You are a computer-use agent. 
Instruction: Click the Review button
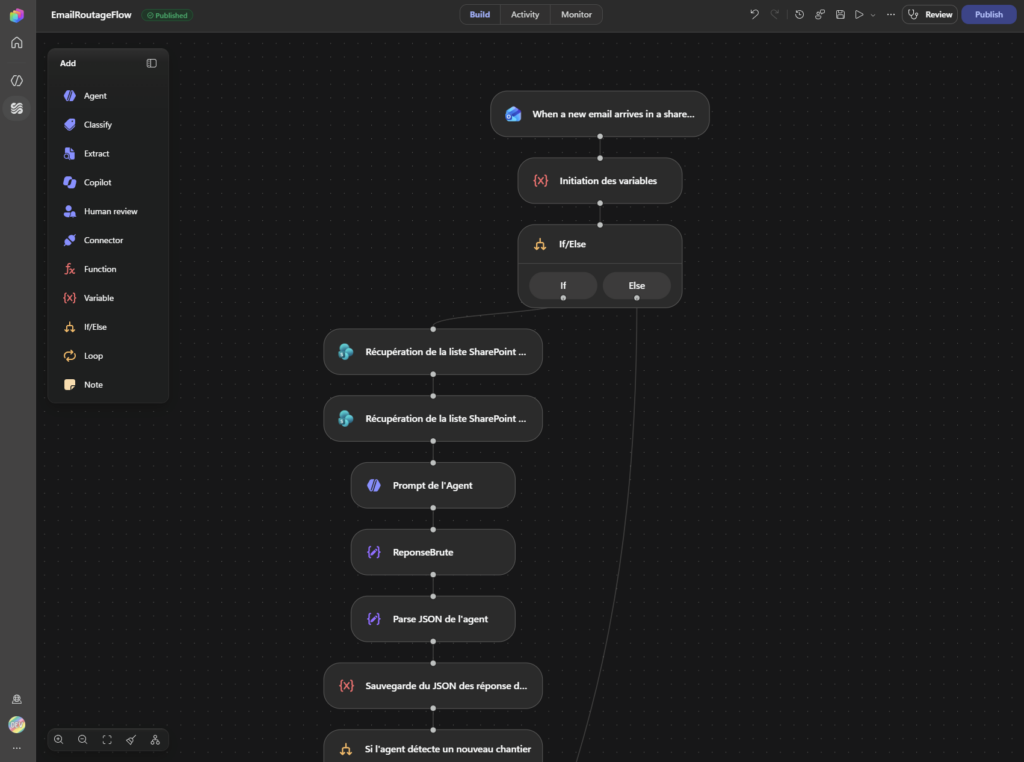coord(930,14)
